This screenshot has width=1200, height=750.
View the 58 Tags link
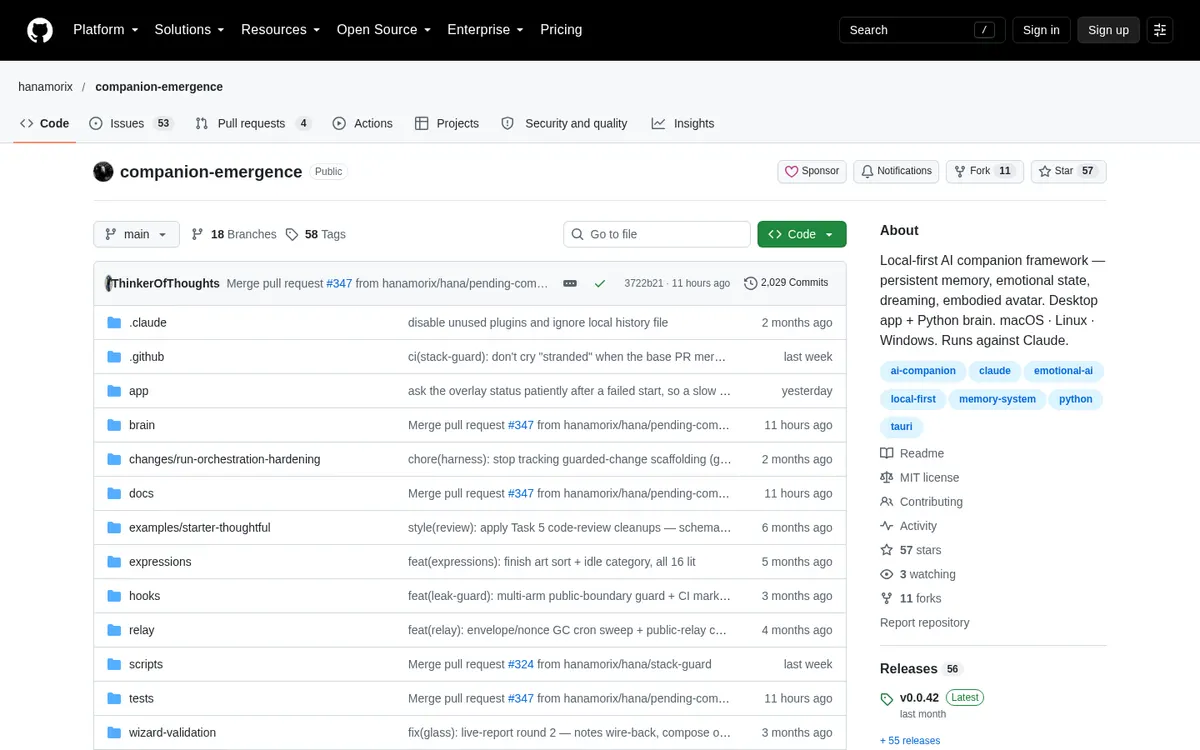(x=315, y=234)
